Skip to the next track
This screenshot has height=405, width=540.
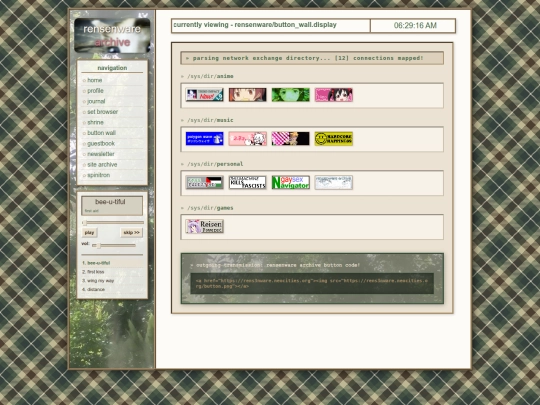pyautogui.click(x=132, y=233)
